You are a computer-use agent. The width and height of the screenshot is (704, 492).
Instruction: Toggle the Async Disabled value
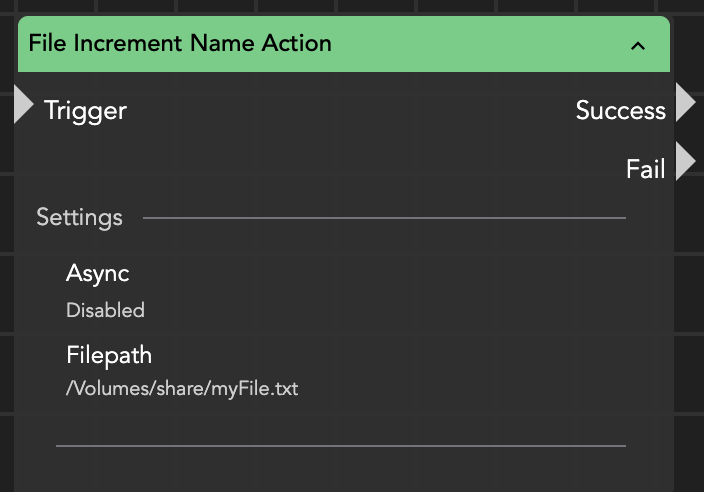pos(105,310)
